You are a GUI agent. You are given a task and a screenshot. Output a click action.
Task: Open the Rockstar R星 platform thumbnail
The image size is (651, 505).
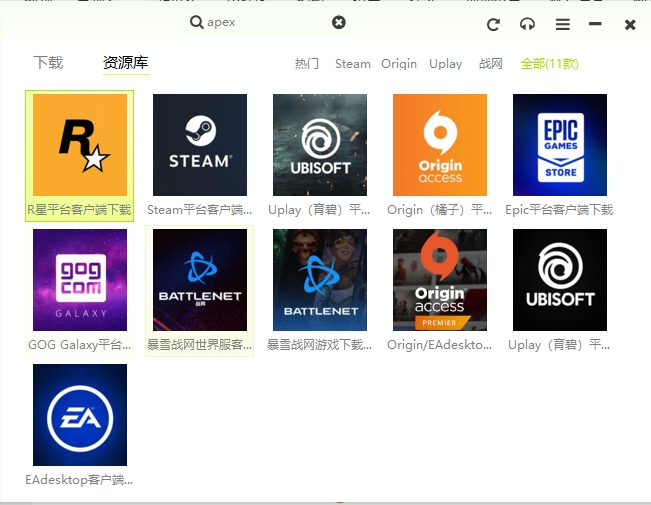point(80,145)
